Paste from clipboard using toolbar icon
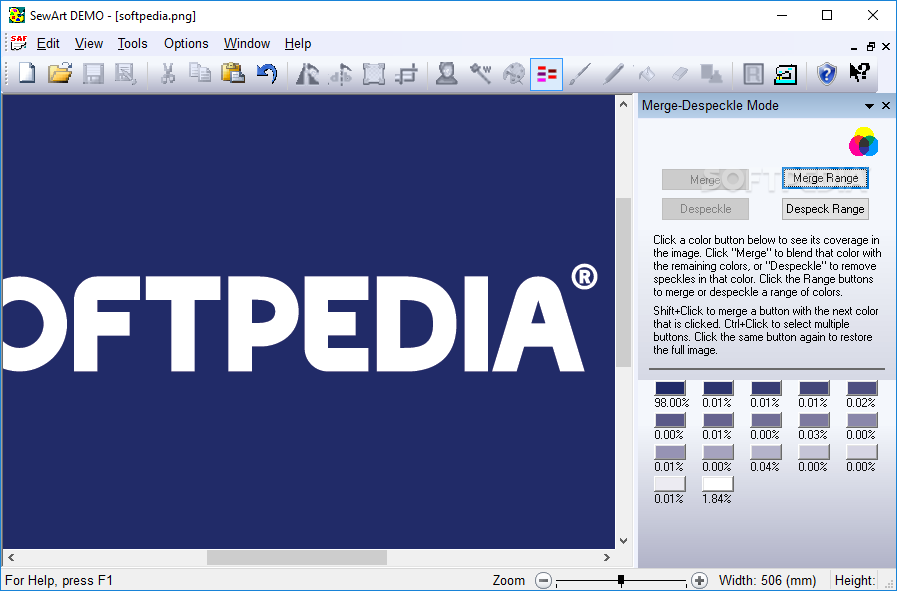The image size is (897, 591). pos(233,74)
